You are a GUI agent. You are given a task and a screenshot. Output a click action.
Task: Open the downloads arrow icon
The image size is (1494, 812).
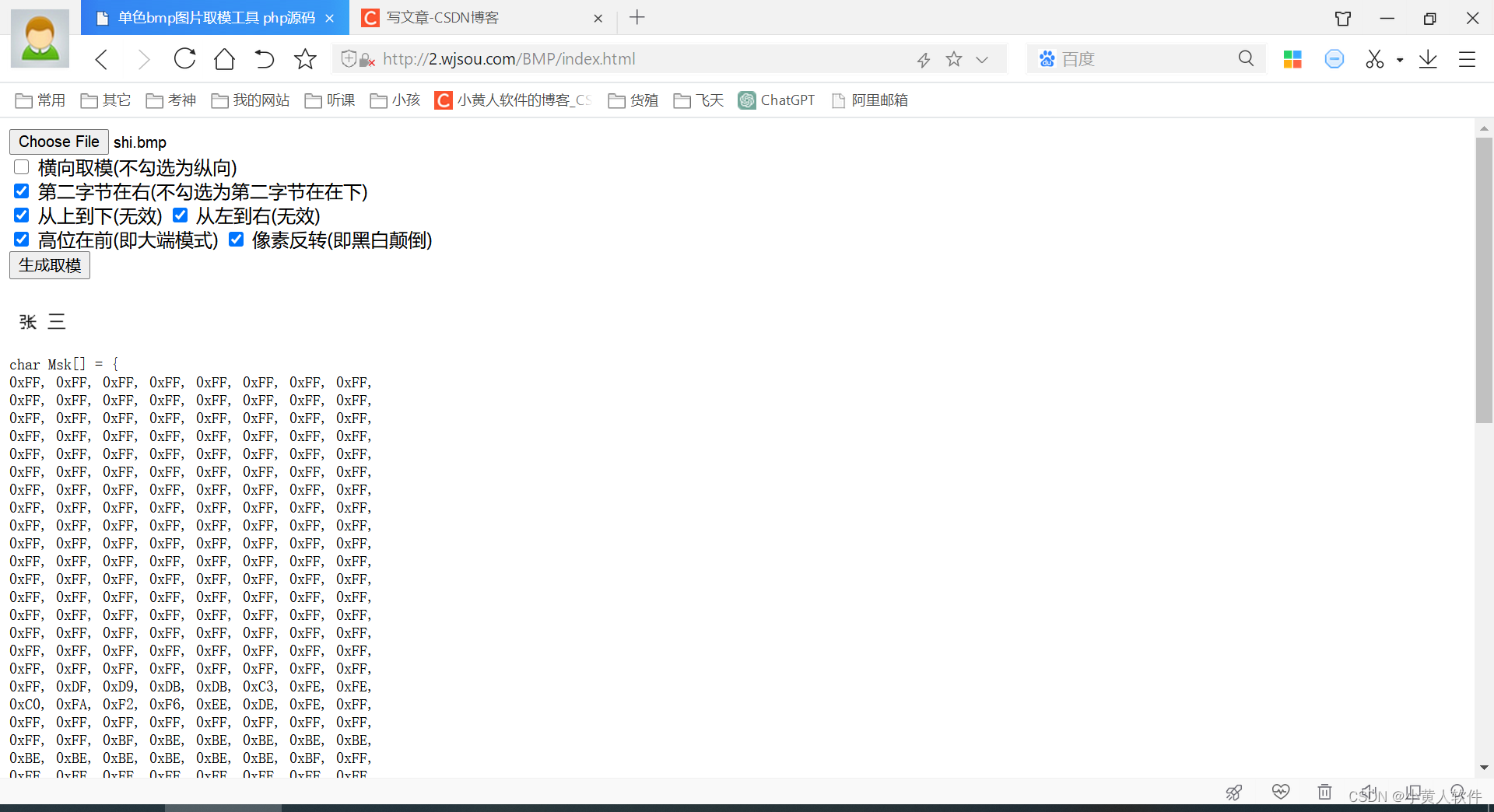pyautogui.click(x=1428, y=59)
